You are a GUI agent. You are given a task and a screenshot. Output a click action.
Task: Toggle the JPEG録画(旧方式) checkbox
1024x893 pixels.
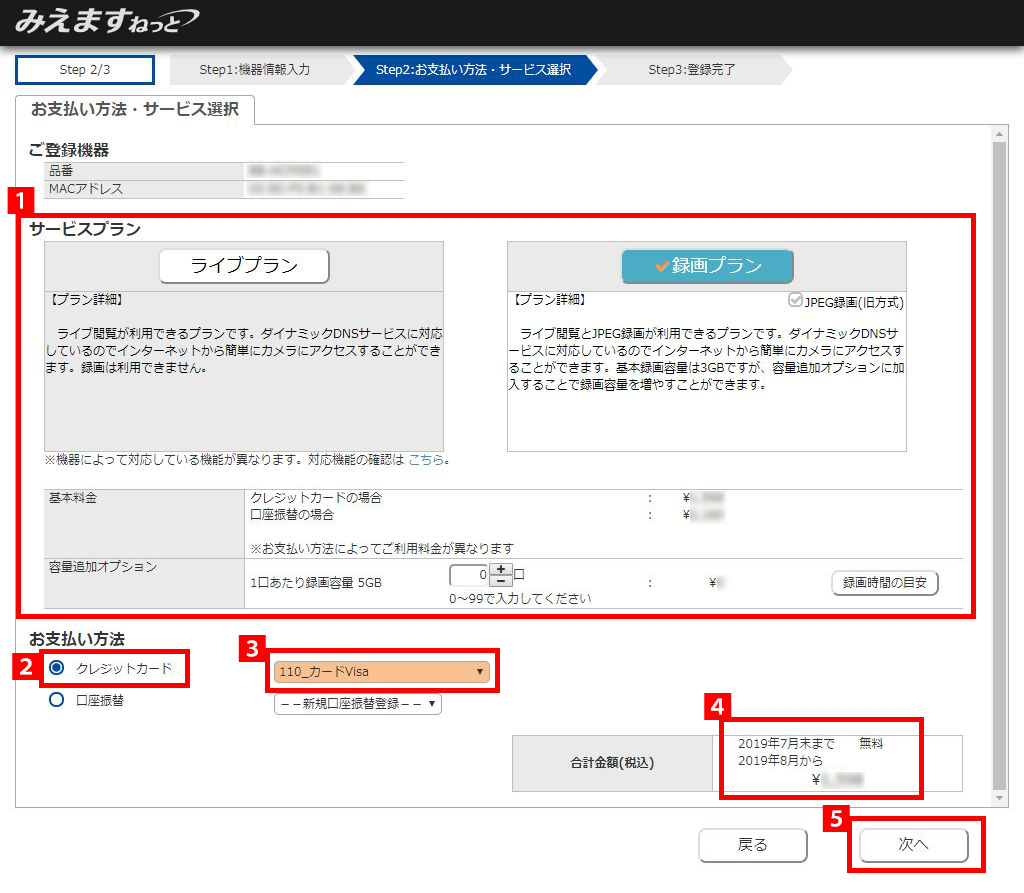[x=796, y=302]
